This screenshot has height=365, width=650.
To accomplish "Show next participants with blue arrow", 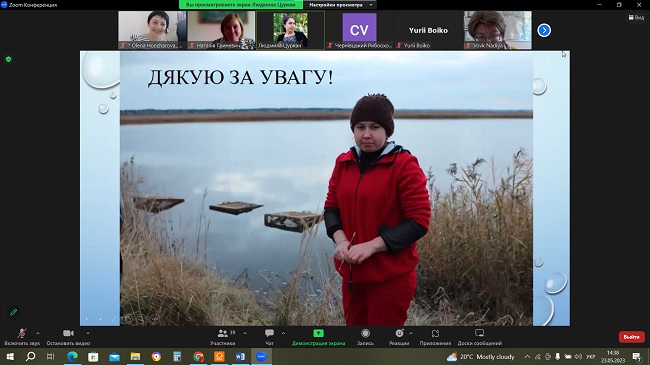I will [x=544, y=30].
